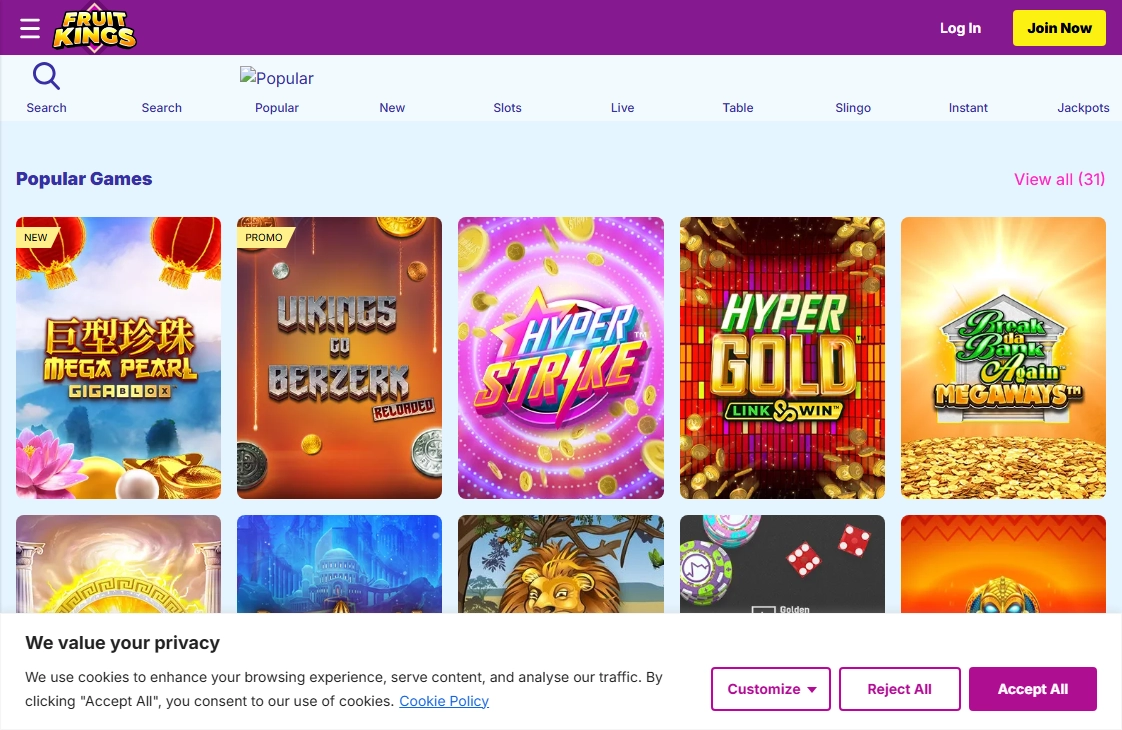The width and height of the screenshot is (1122, 730).
Task: Open the golden ring temple game thumbnail
Action: point(118,564)
